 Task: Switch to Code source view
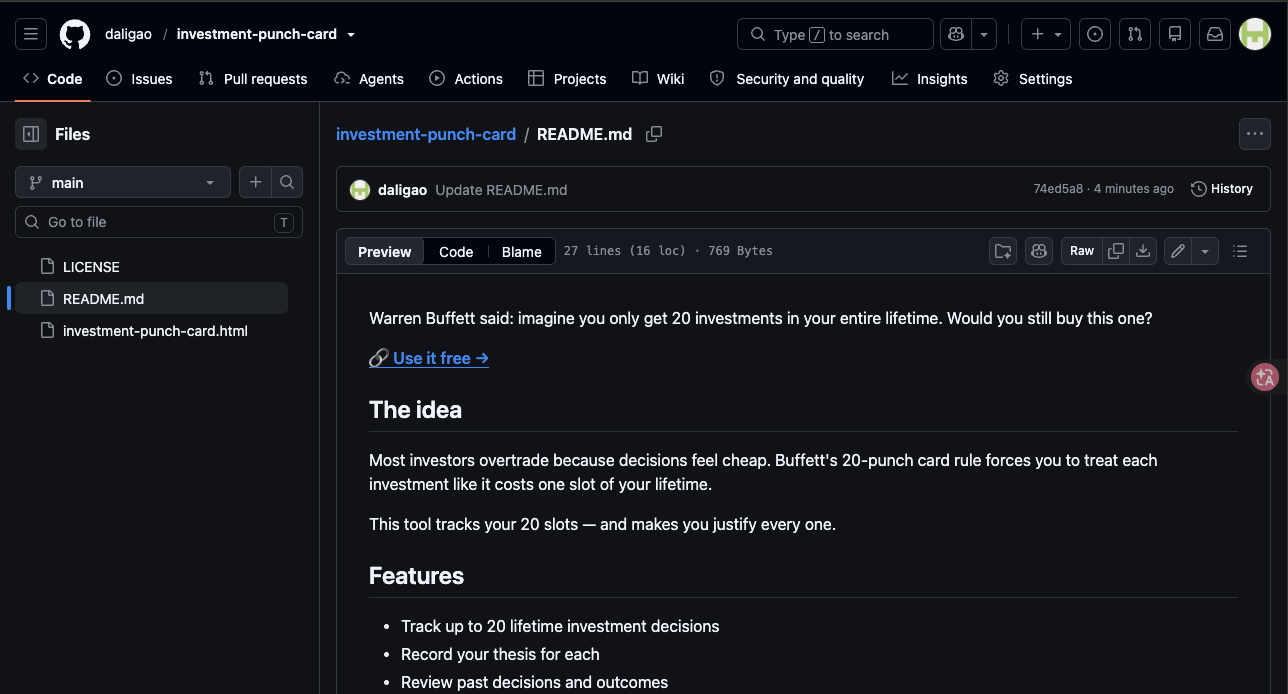456,251
